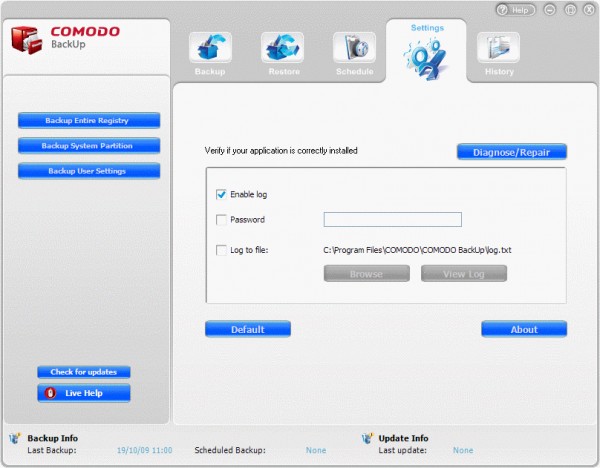Open the View Log button
The image size is (600, 468).
(464, 274)
